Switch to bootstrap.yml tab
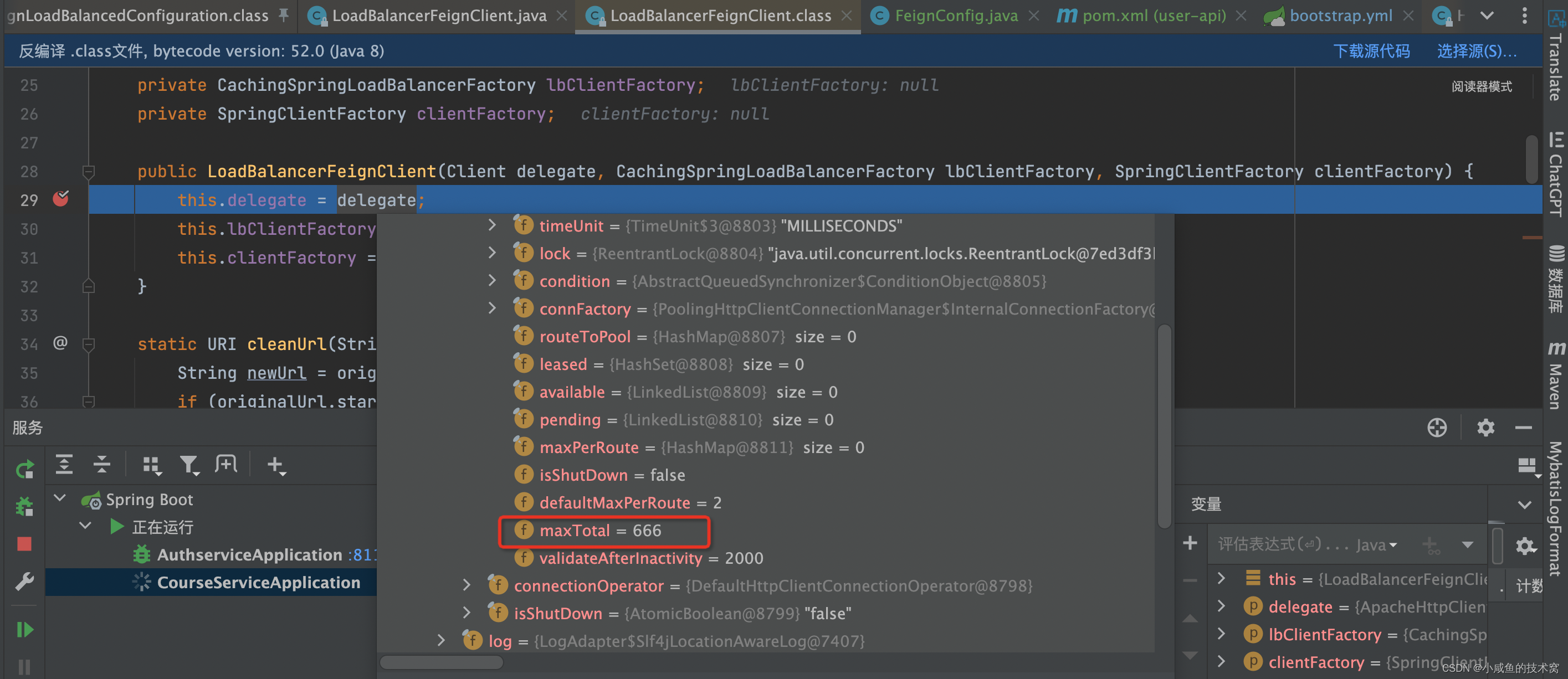The height and width of the screenshot is (679, 1568). click(x=1341, y=16)
